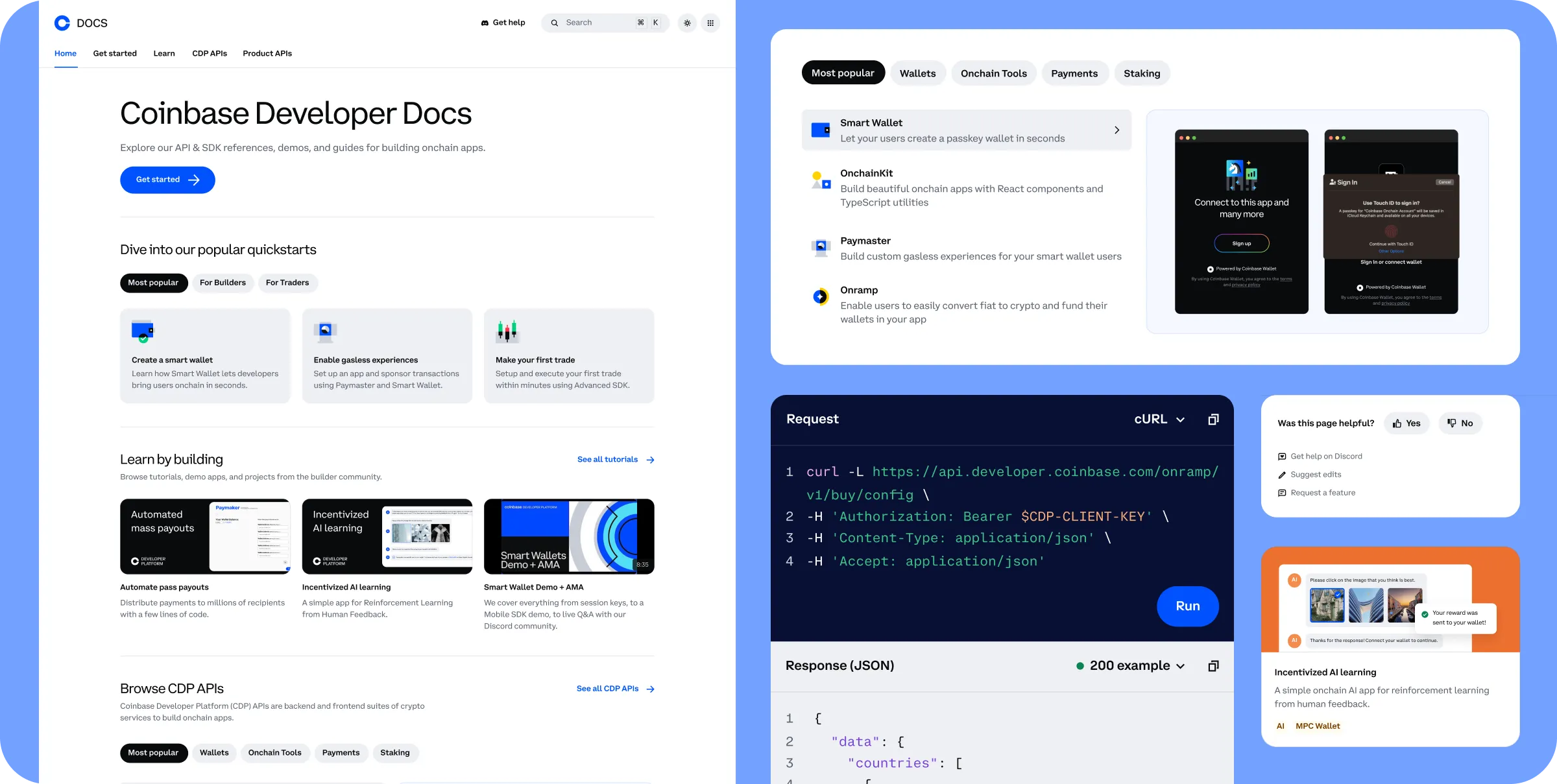Select Wallets pill in right panel

(917, 73)
